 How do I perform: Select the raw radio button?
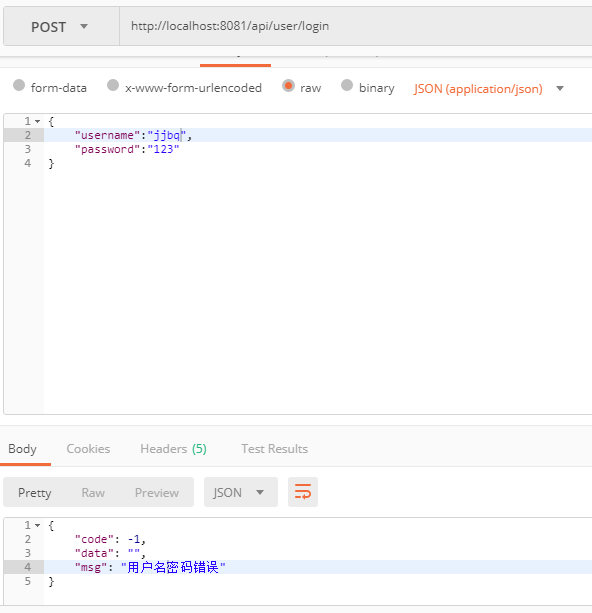click(x=288, y=85)
